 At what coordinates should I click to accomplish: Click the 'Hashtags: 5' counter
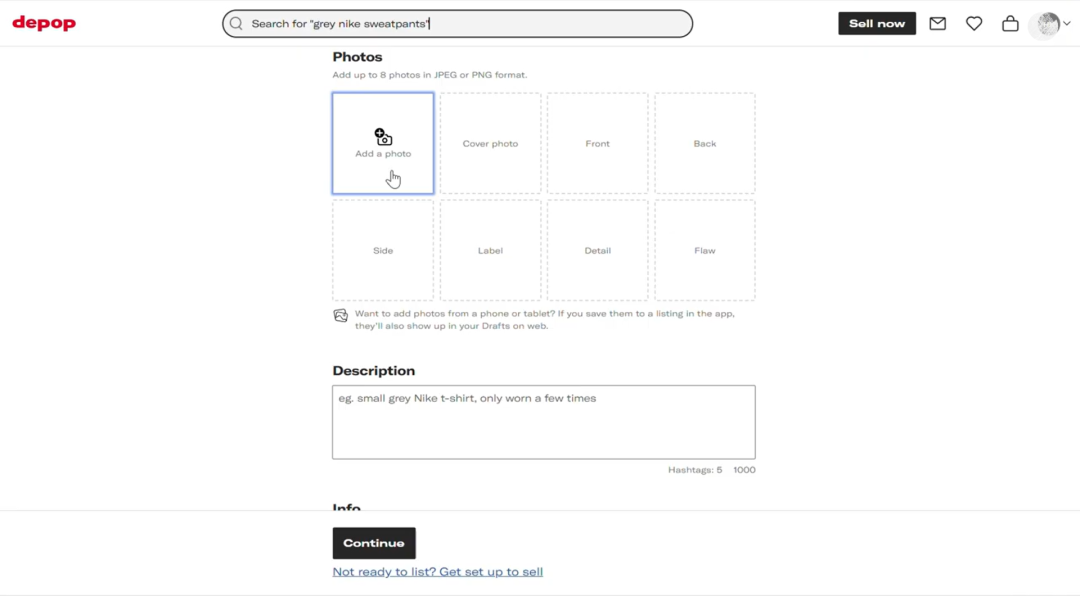tap(695, 470)
